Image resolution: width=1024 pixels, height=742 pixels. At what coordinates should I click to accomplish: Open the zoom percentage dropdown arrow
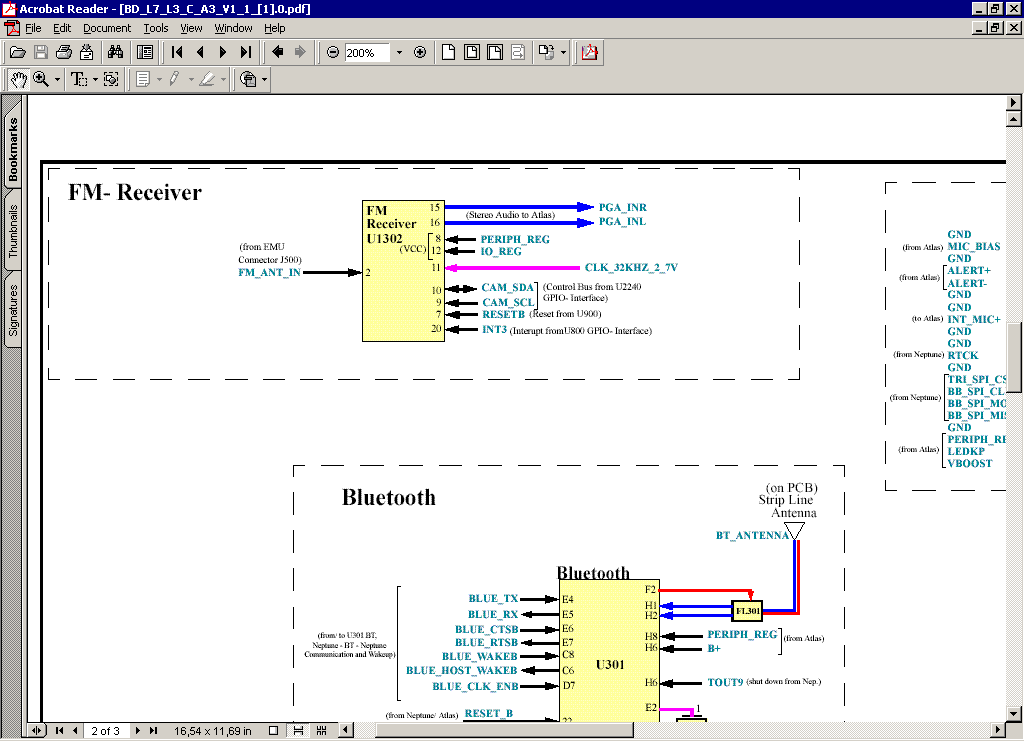399,52
